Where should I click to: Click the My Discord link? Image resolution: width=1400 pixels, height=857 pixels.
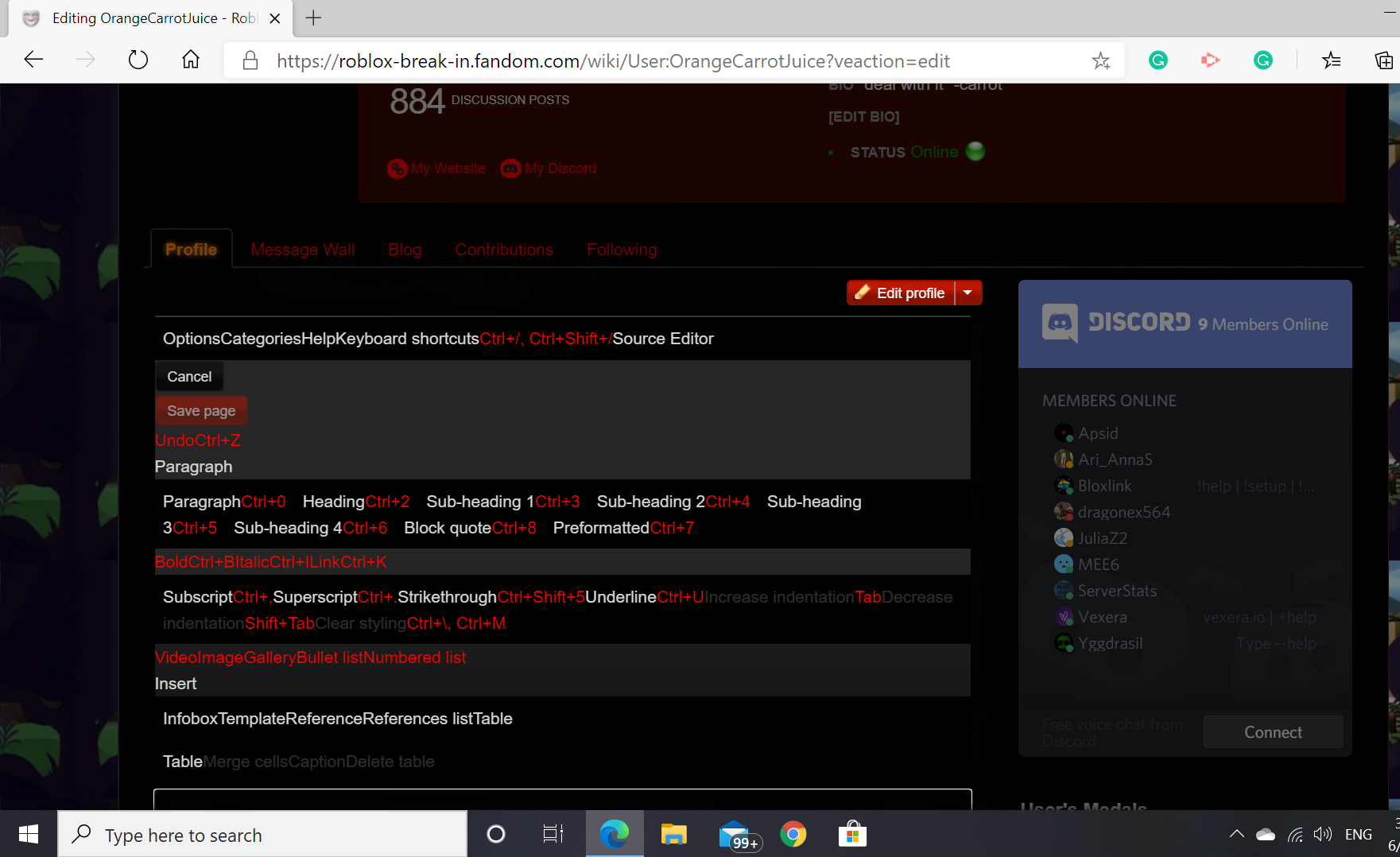(549, 169)
